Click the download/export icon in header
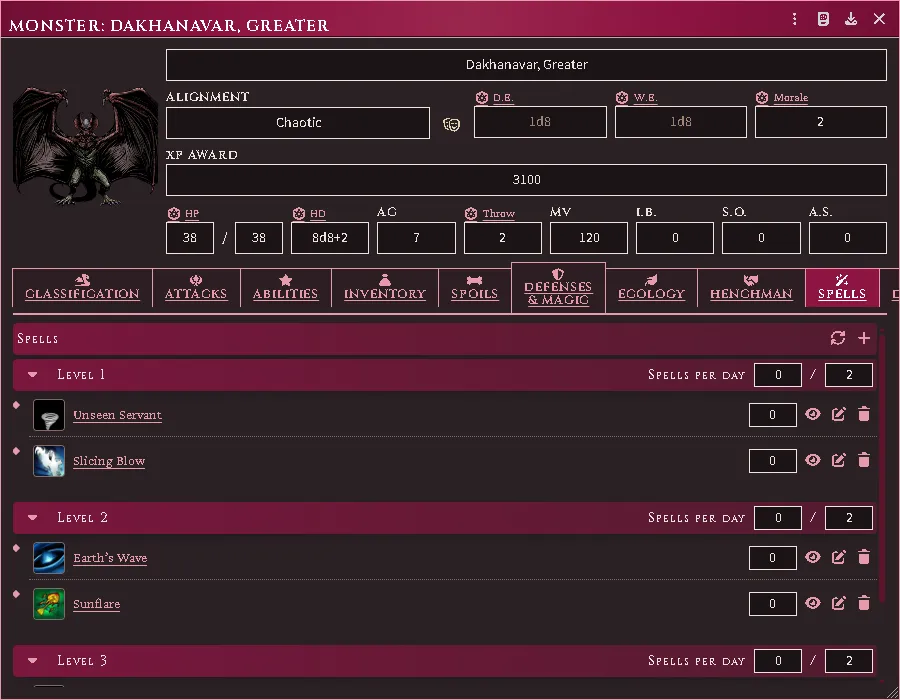Image resolution: width=900 pixels, height=700 pixels. coord(851,20)
